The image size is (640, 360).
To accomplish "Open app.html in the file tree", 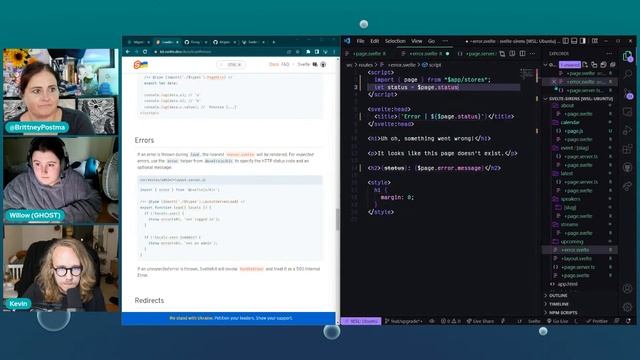I will 567,284.
